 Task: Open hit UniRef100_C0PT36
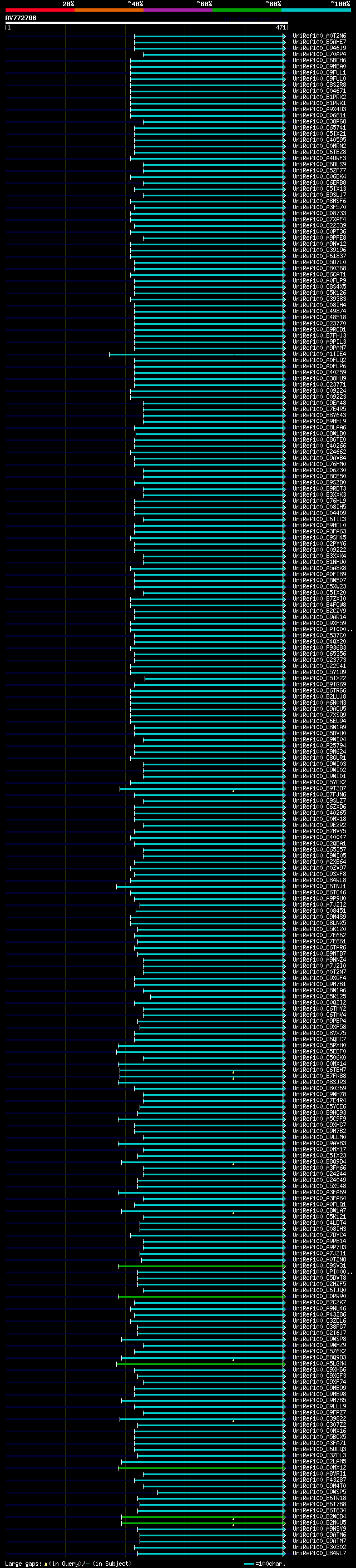[x=319, y=231]
